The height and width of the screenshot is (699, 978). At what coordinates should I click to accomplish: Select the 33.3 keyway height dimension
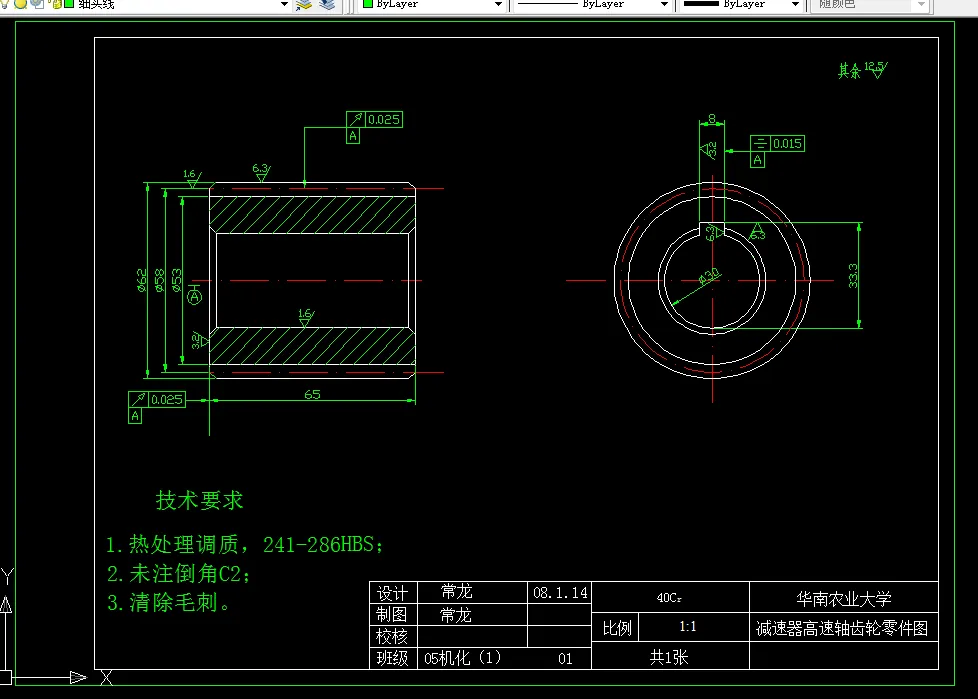coord(853,276)
